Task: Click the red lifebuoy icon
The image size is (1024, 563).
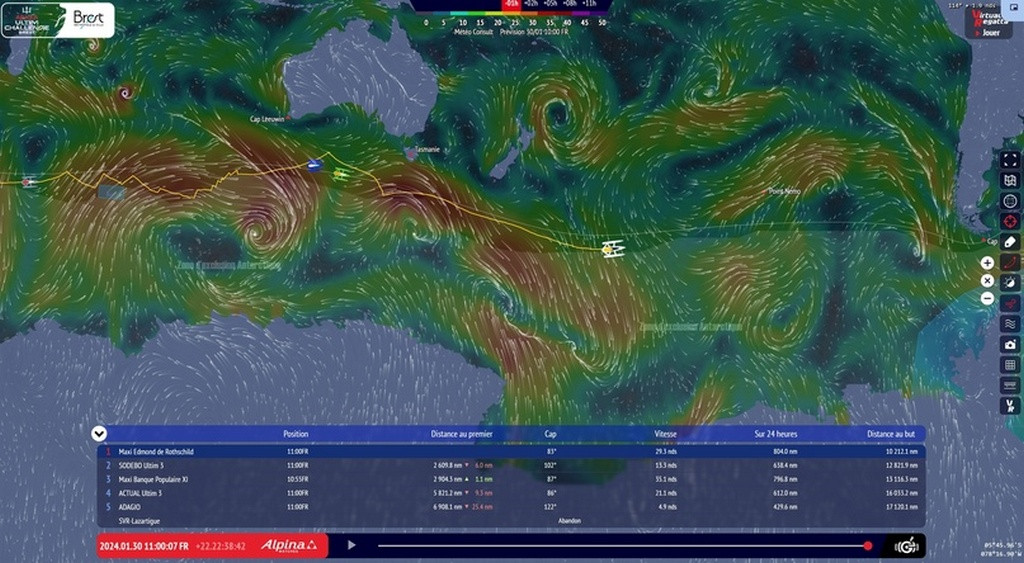Action: pos(1010,221)
